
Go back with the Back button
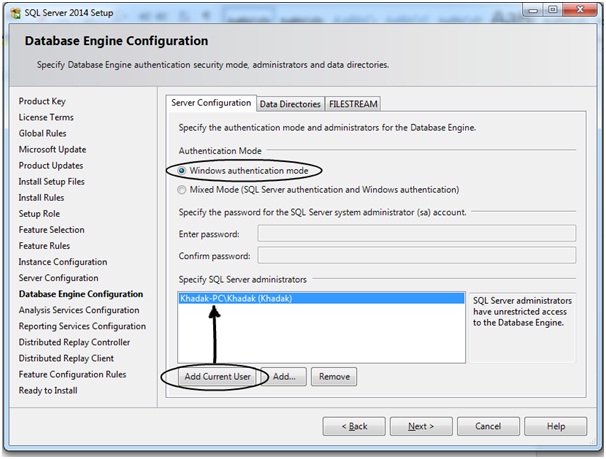[x=354, y=426]
